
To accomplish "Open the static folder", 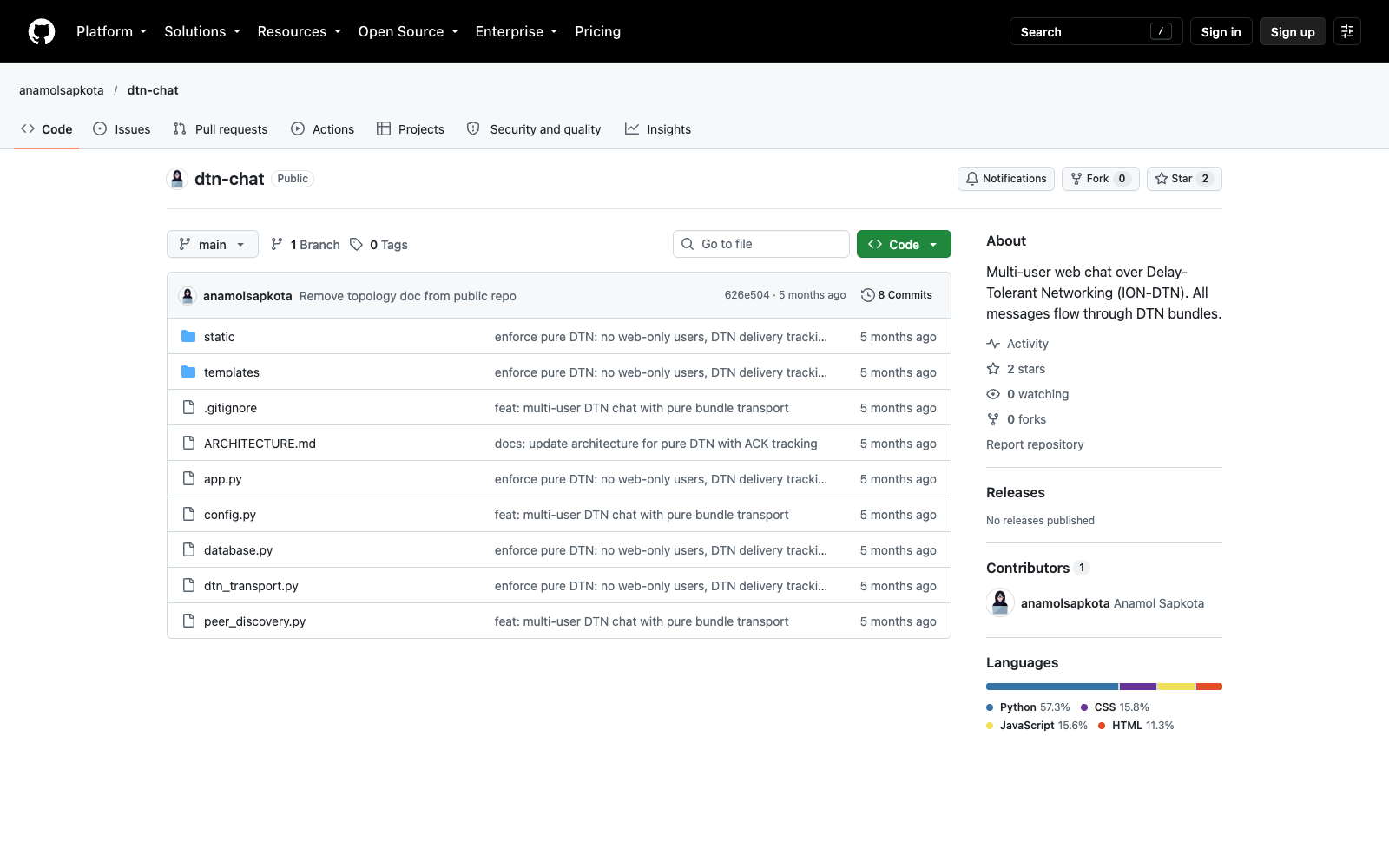I will (x=219, y=337).
